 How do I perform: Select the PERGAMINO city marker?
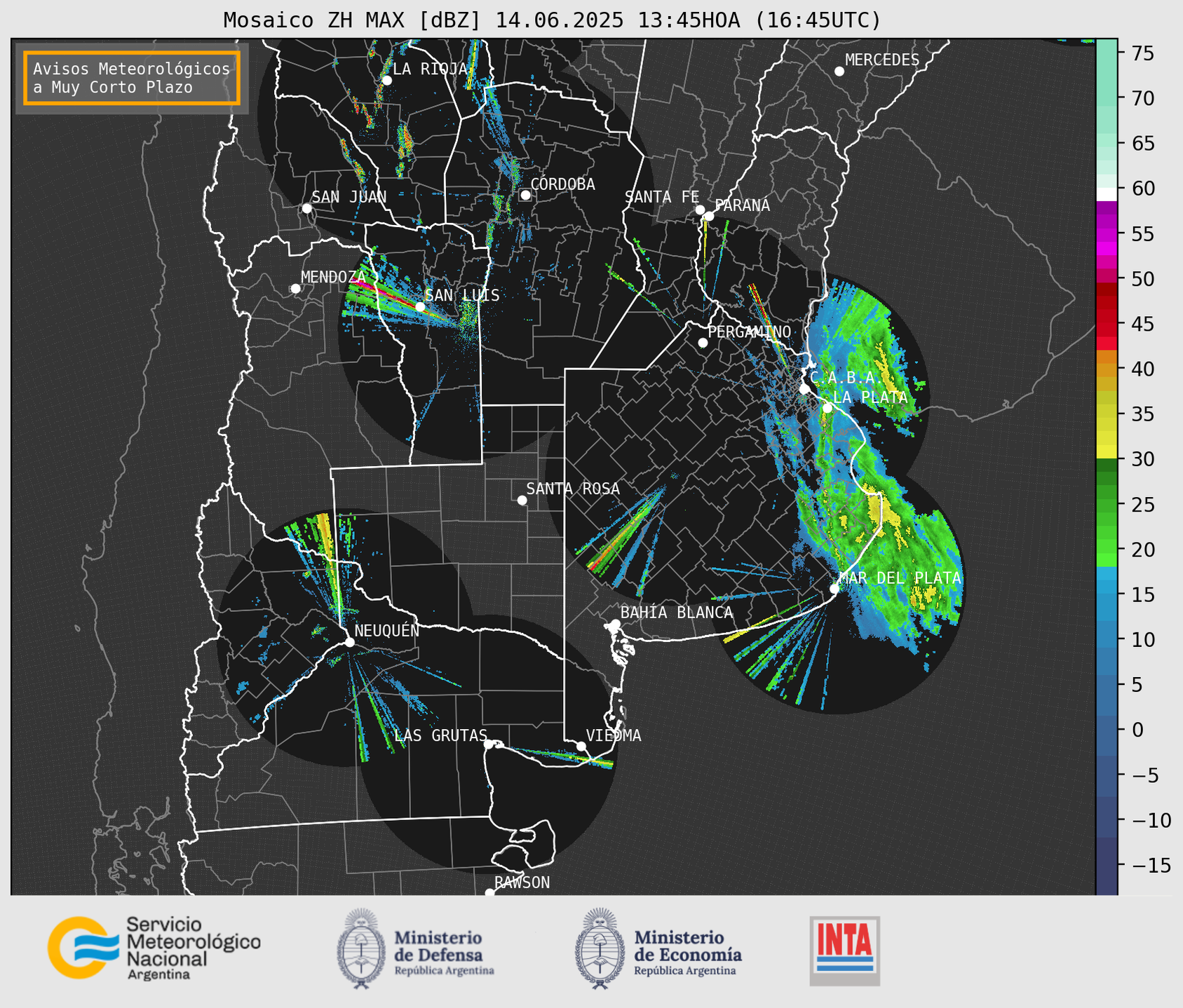pos(703,343)
